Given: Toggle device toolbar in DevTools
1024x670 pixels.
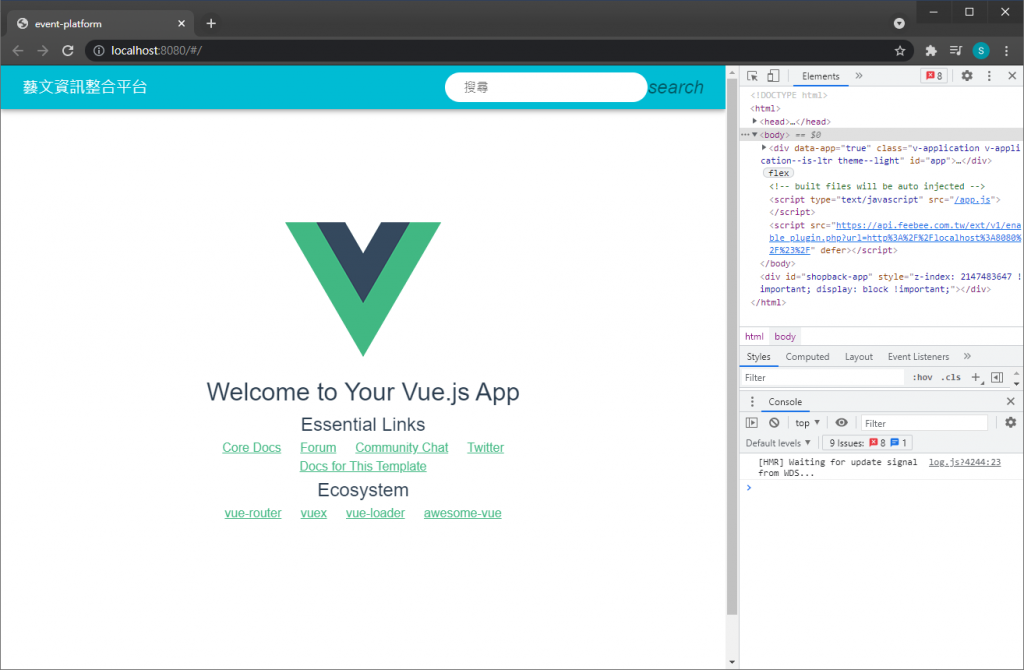Looking at the screenshot, I should 773,76.
